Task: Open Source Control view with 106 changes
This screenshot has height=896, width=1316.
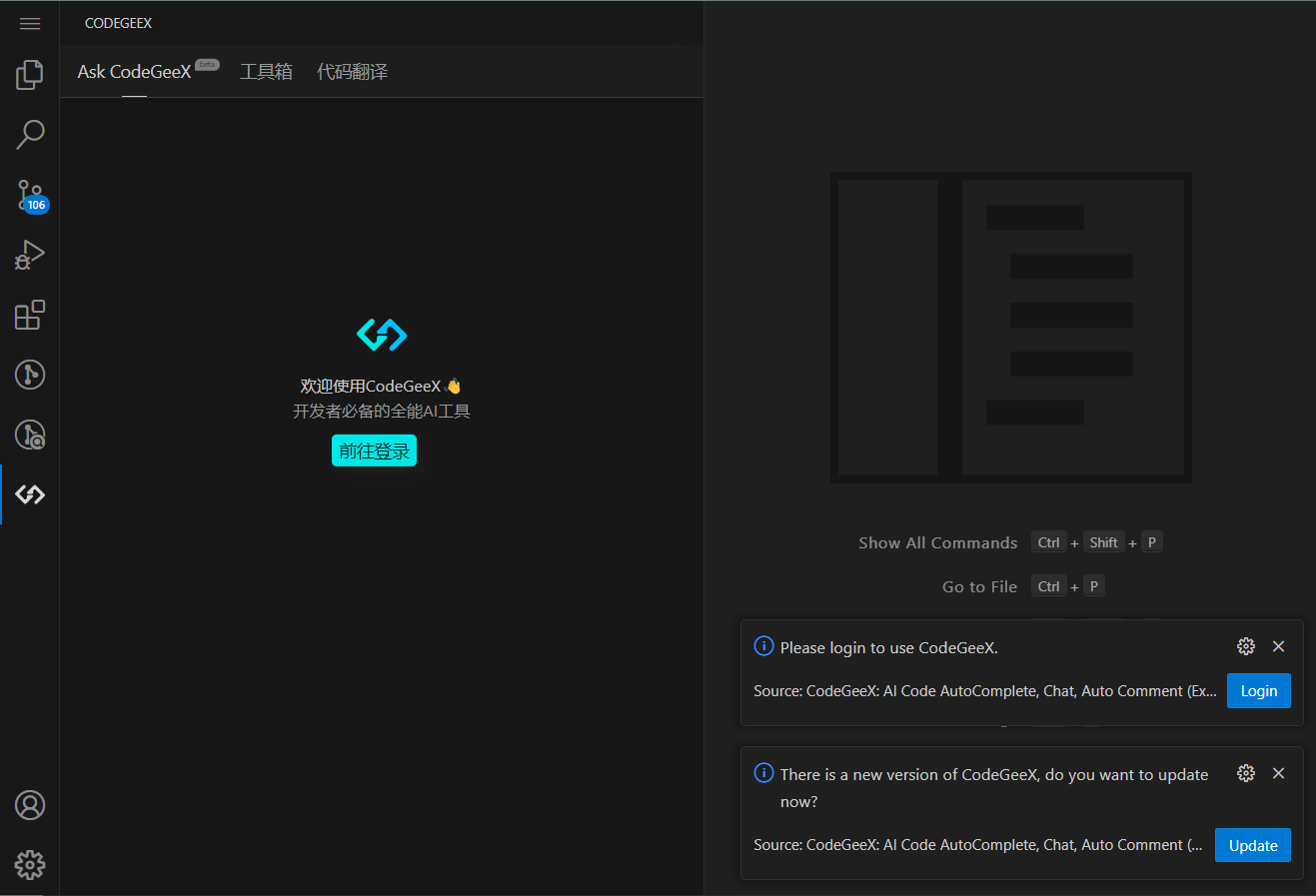Action: tap(30, 196)
